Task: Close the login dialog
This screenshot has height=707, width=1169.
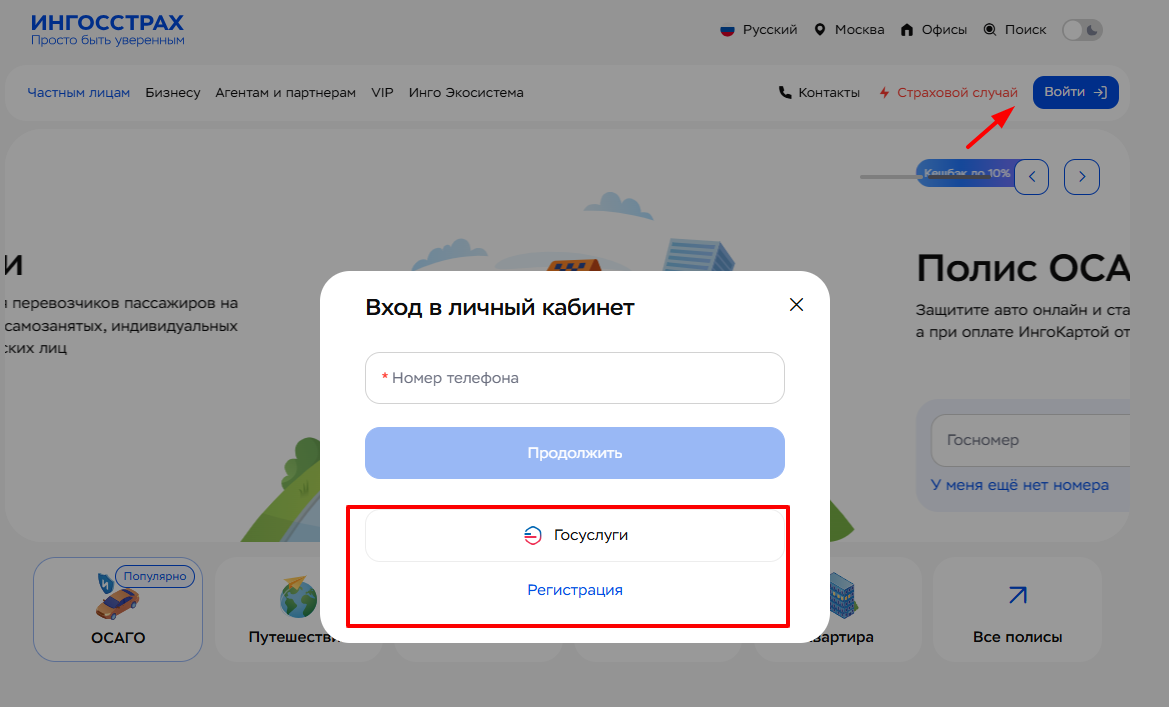Action: tap(796, 305)
